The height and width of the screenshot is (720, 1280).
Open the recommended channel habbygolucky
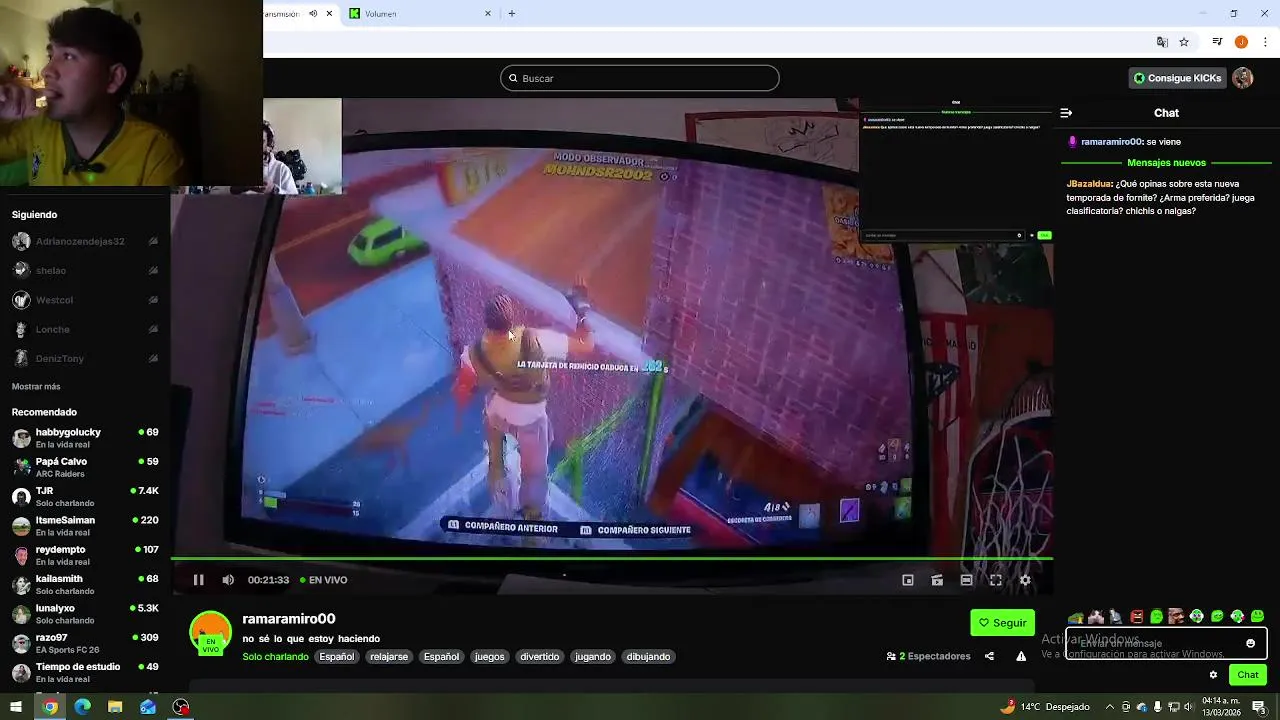click(85, 438)
